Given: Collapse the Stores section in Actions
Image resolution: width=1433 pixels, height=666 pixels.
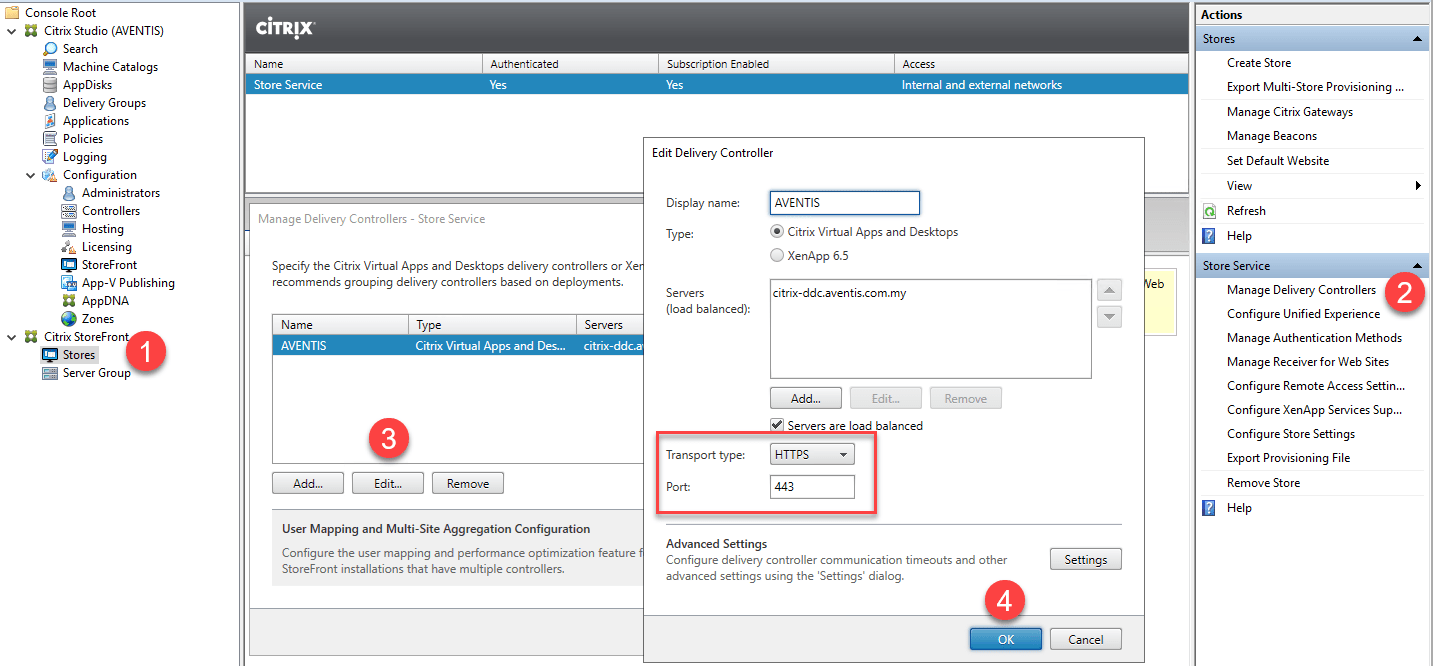Looking at the screenshot, I should coord(1417,39).
